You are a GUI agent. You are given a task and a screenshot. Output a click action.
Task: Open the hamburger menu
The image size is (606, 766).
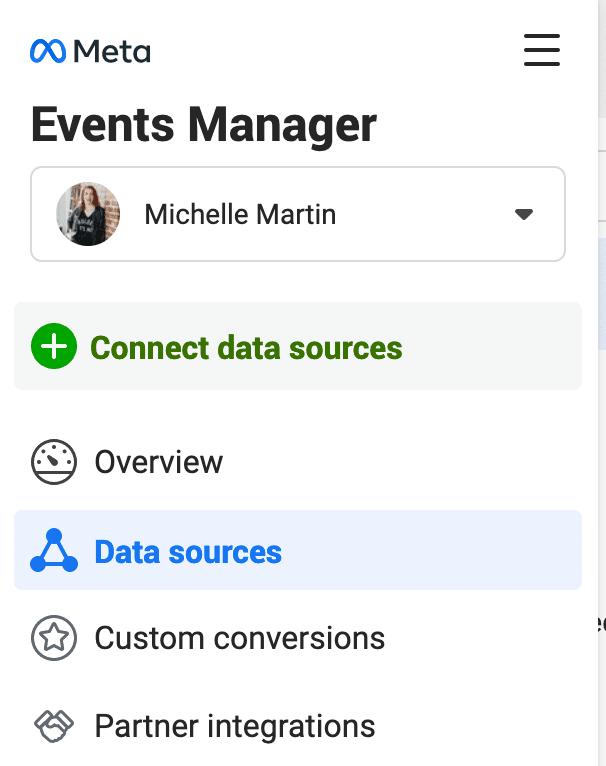(x=541, y=50)
